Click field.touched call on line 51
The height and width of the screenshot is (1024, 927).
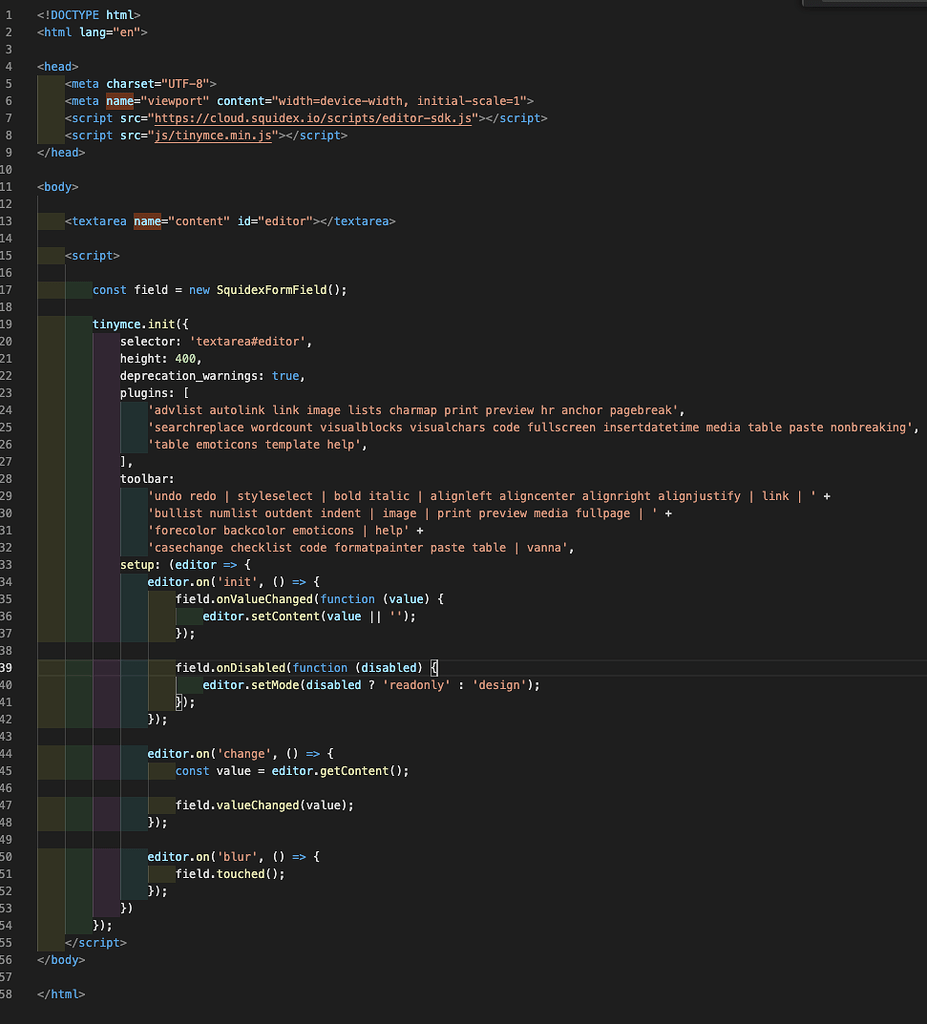[x=219, y=873]
